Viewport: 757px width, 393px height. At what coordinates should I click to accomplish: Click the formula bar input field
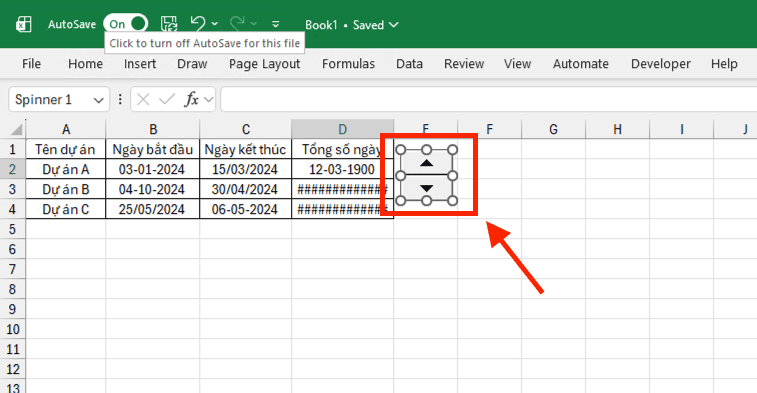click(489, 99)
